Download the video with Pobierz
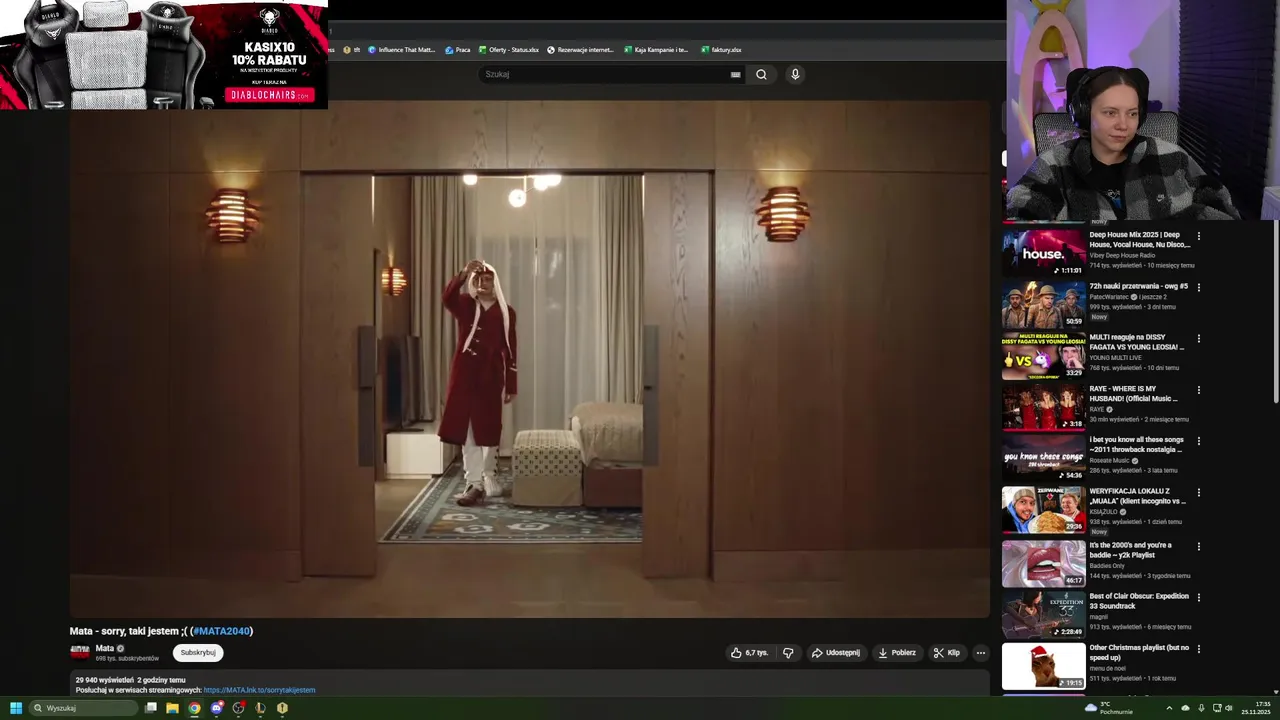Screen dimensions: 1280x720 (x=897, y=653)
